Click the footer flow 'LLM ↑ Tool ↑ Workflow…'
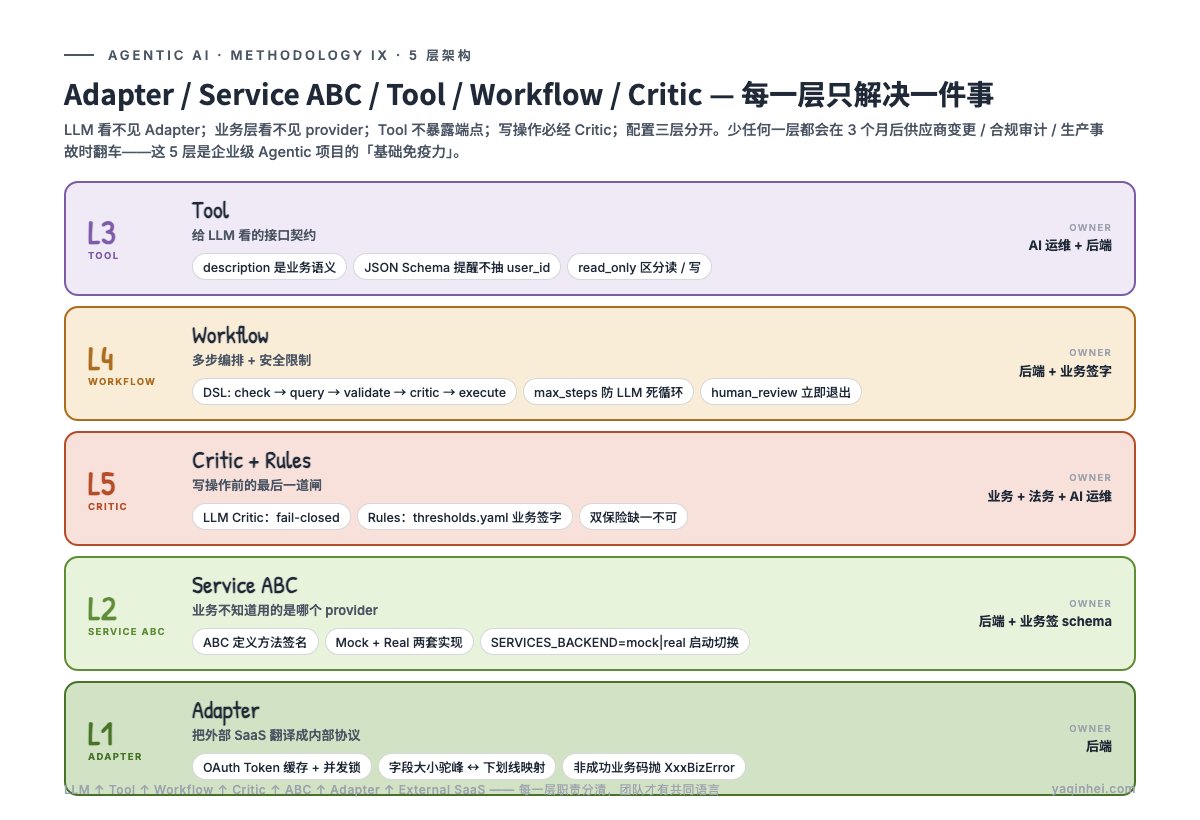Screen dimensions: 1200x820 [391, 789]
